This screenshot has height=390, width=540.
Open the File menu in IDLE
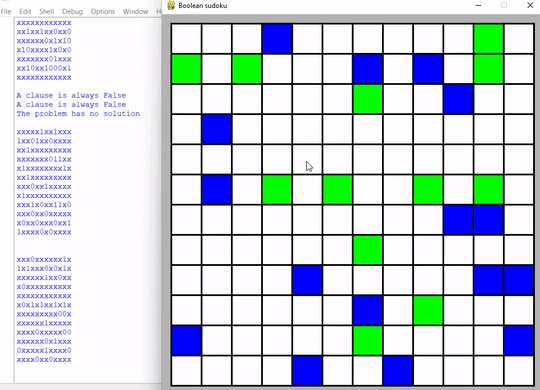(x=6, y=11)
